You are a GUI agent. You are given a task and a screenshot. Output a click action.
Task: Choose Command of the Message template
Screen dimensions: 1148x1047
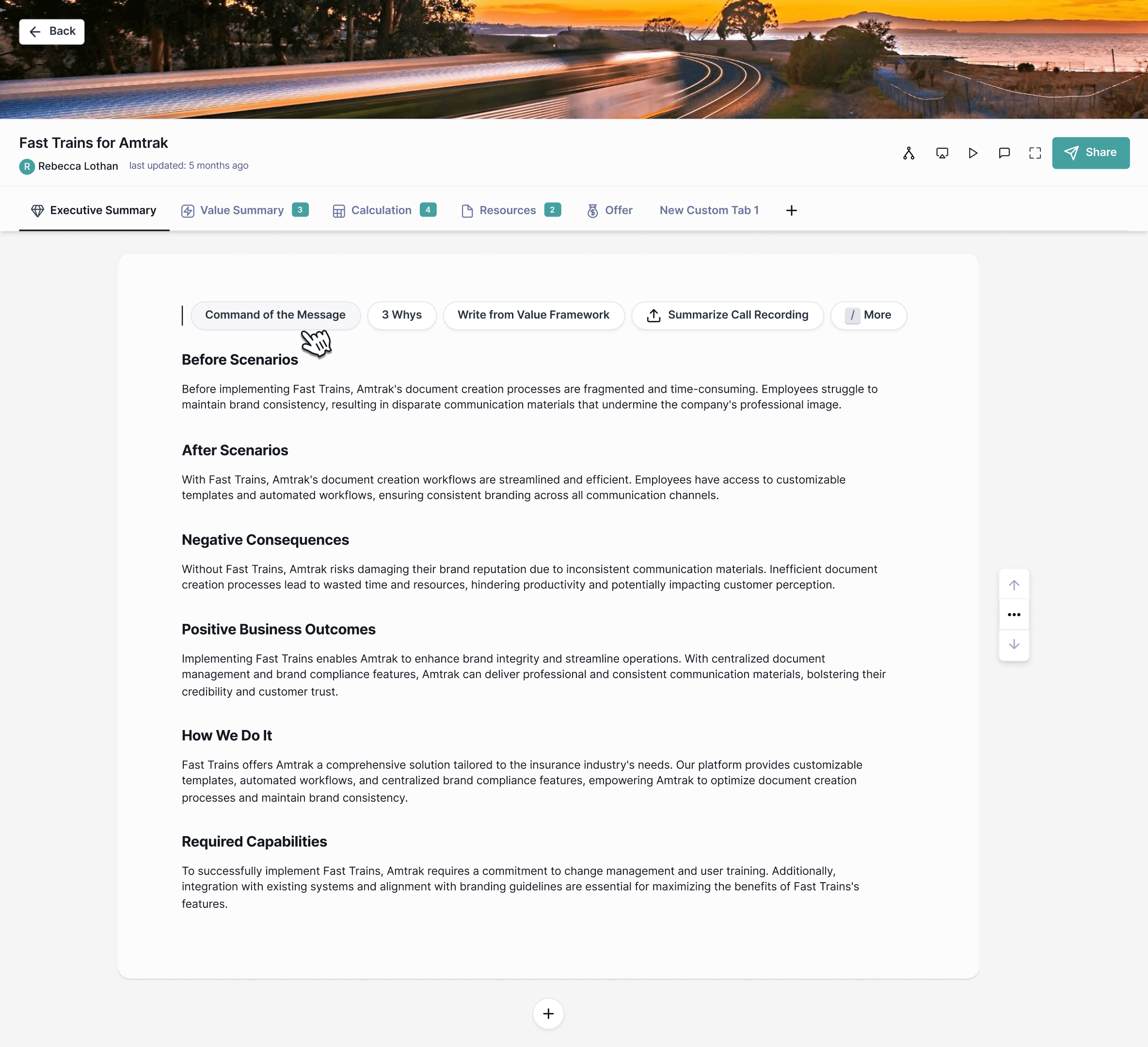[x=275, y=316]
